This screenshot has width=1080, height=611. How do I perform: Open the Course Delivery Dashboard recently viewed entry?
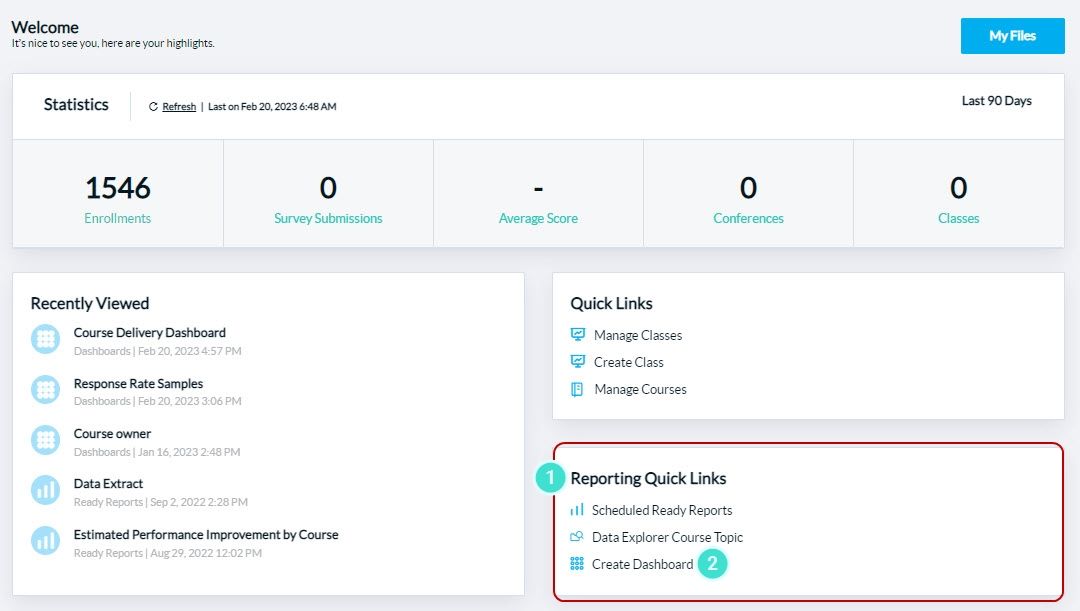click(x=149, y=332)
